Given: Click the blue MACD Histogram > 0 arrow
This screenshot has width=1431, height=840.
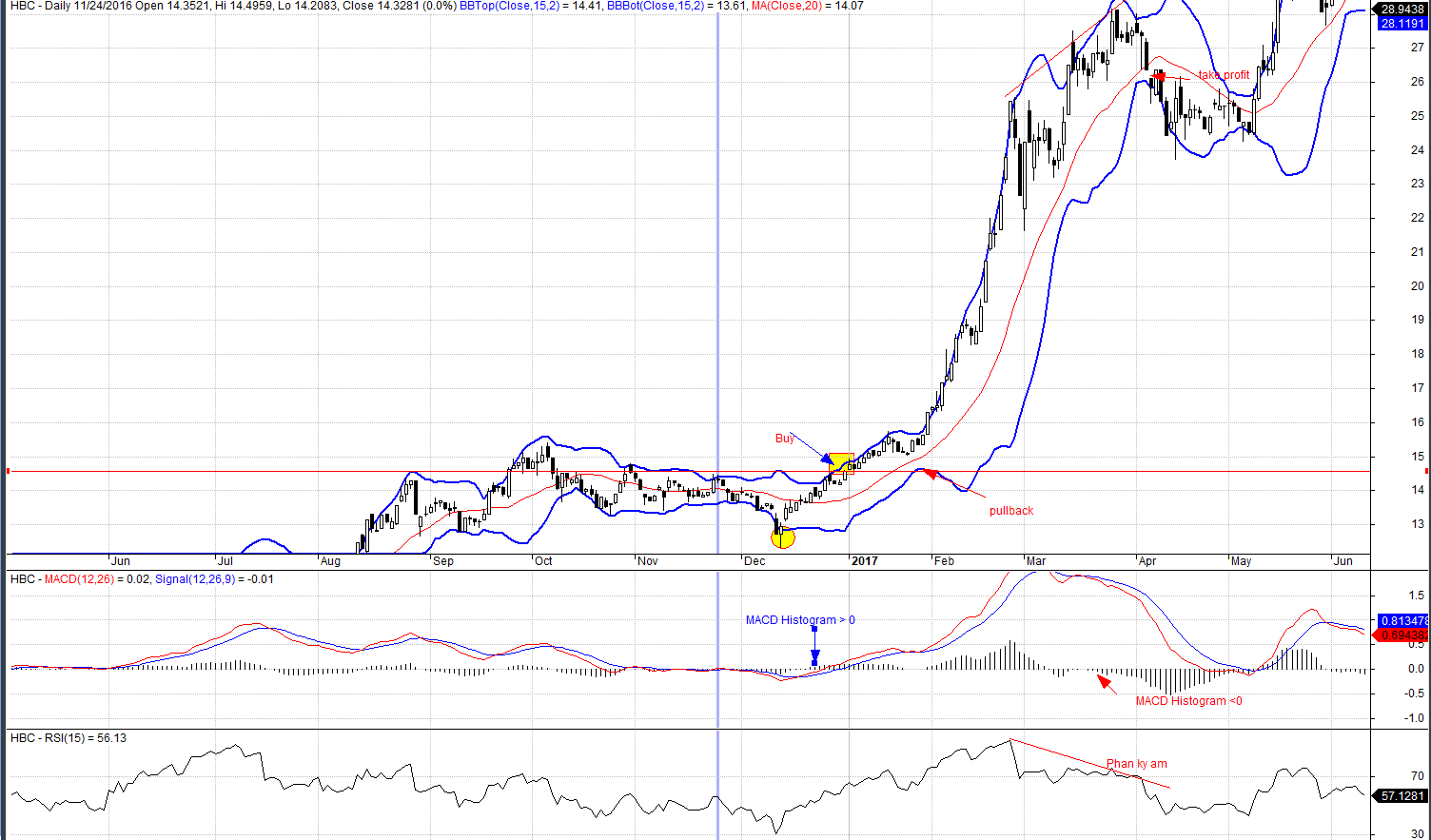Looking at the screenshot, I should tap(814, 647).
